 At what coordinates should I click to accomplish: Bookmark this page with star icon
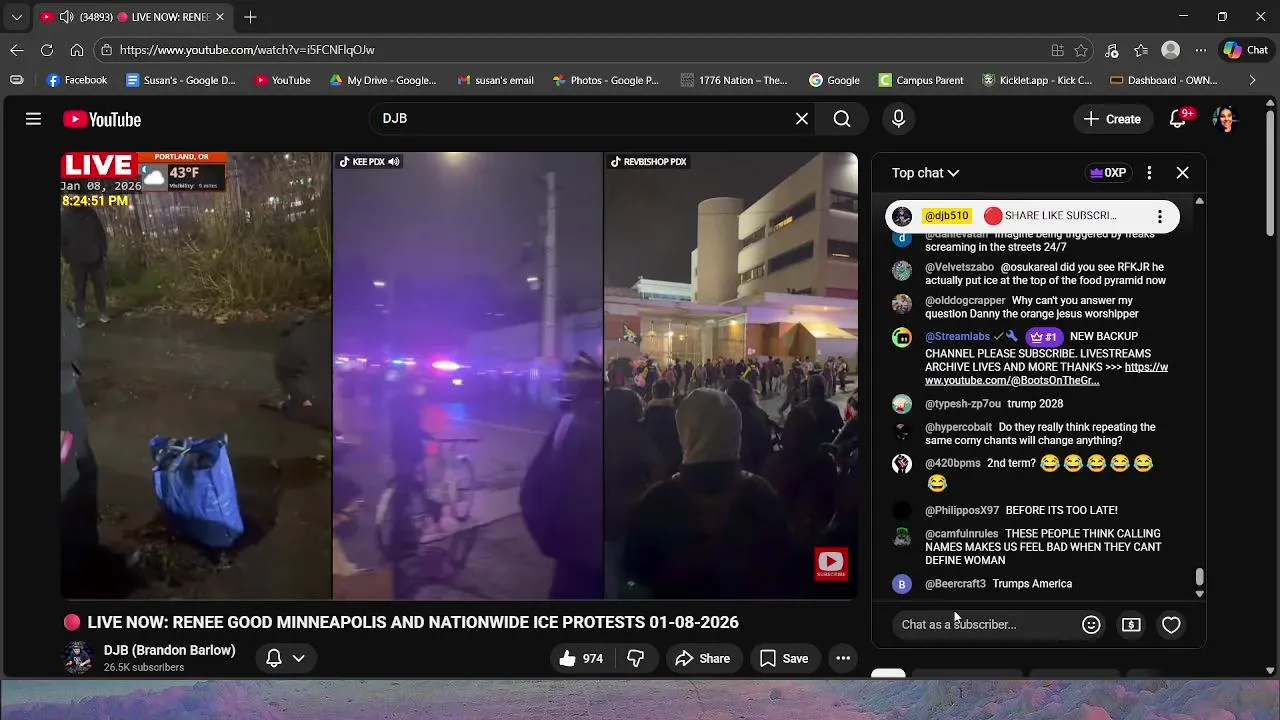pyautogui.click(x=1081, y=50)
